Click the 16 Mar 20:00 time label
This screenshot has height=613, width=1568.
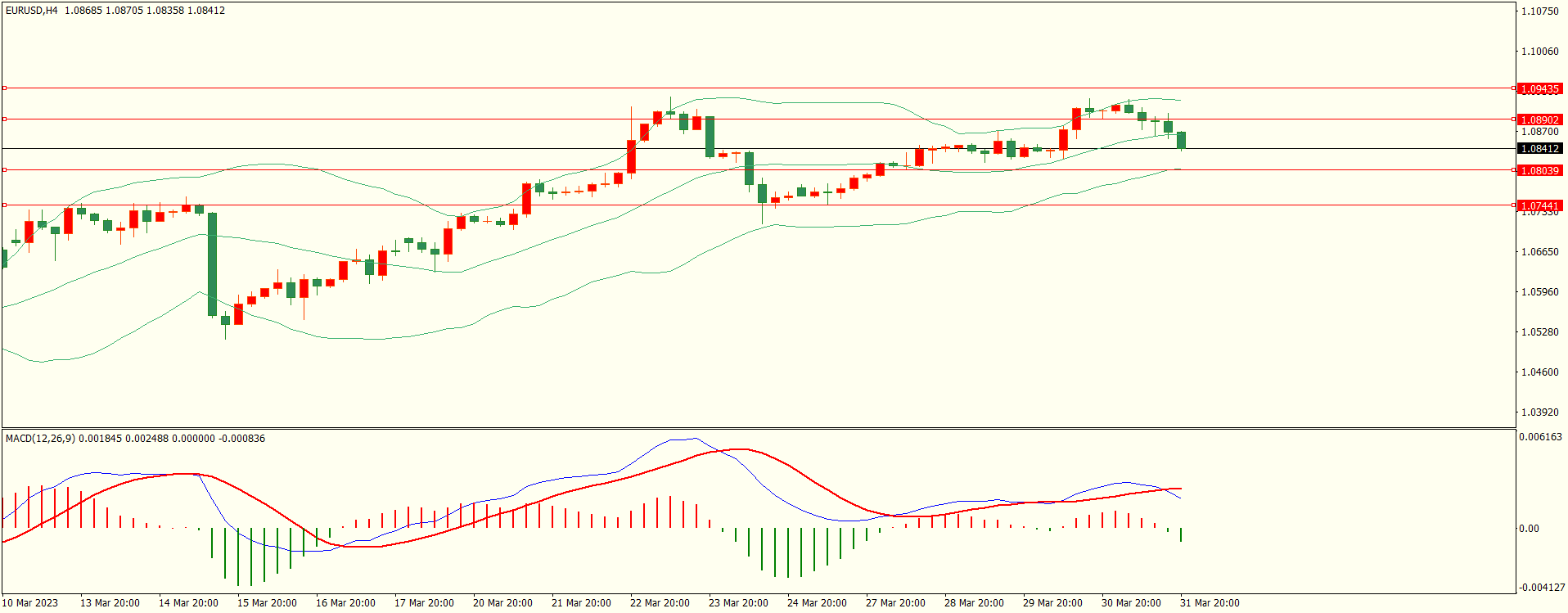tap(345, 603)
